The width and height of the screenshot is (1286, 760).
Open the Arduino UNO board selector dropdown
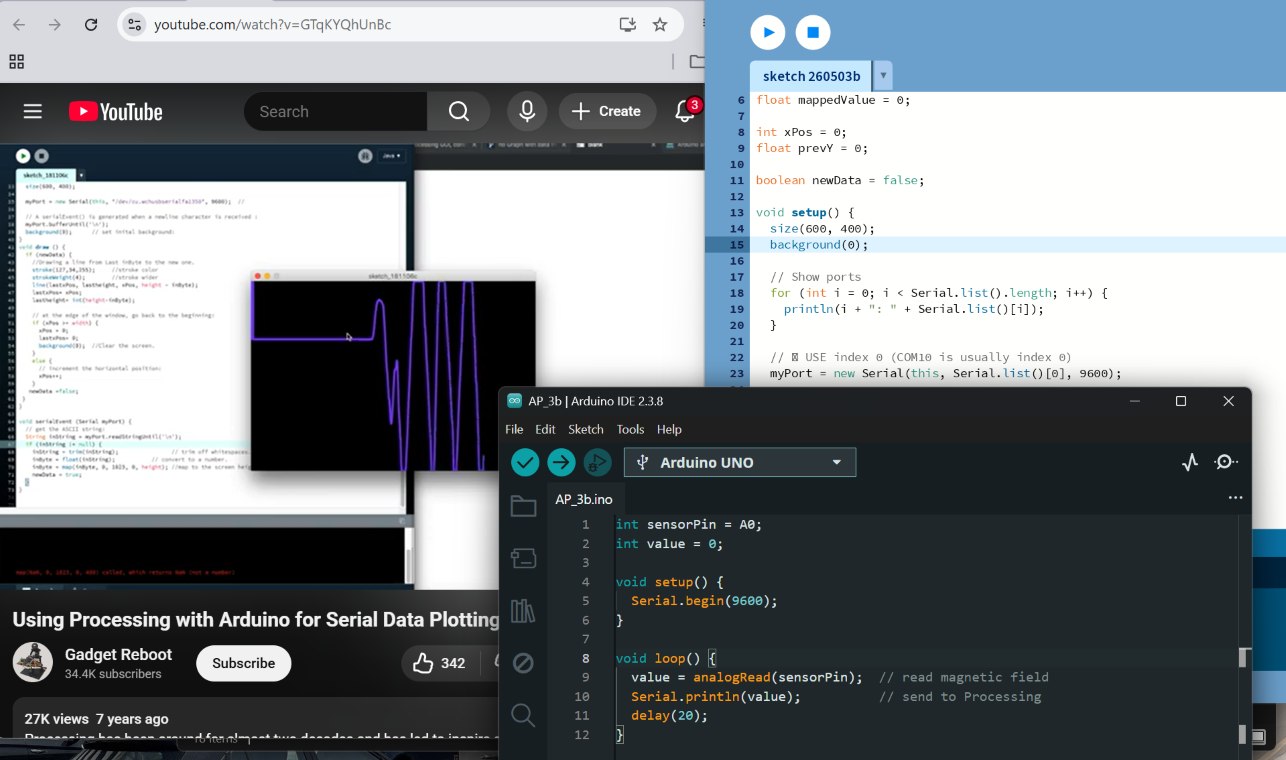click(x=740, y=462)
